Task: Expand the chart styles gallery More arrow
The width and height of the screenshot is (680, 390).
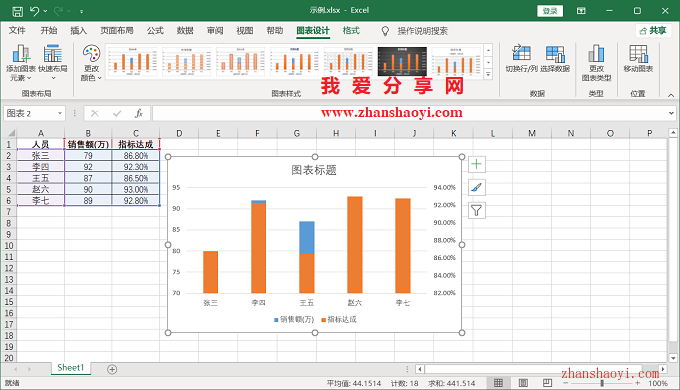Action: tap(488, 75)
